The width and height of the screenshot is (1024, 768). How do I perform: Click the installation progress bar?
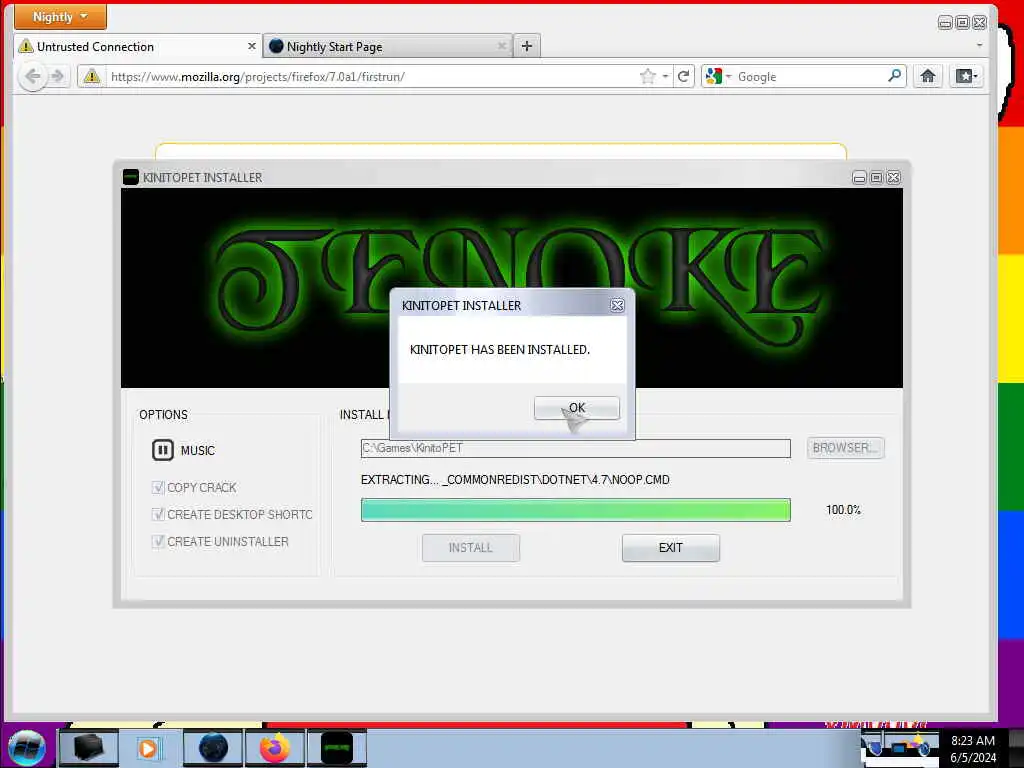coord(575,510)
